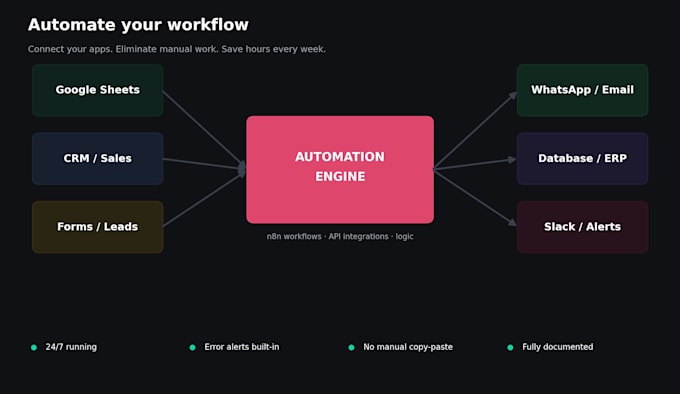Click green dot beside Error alerts built-in
The width and height of the screenshot is (680, 394).
pyautogui.click(x=193, y=347)
